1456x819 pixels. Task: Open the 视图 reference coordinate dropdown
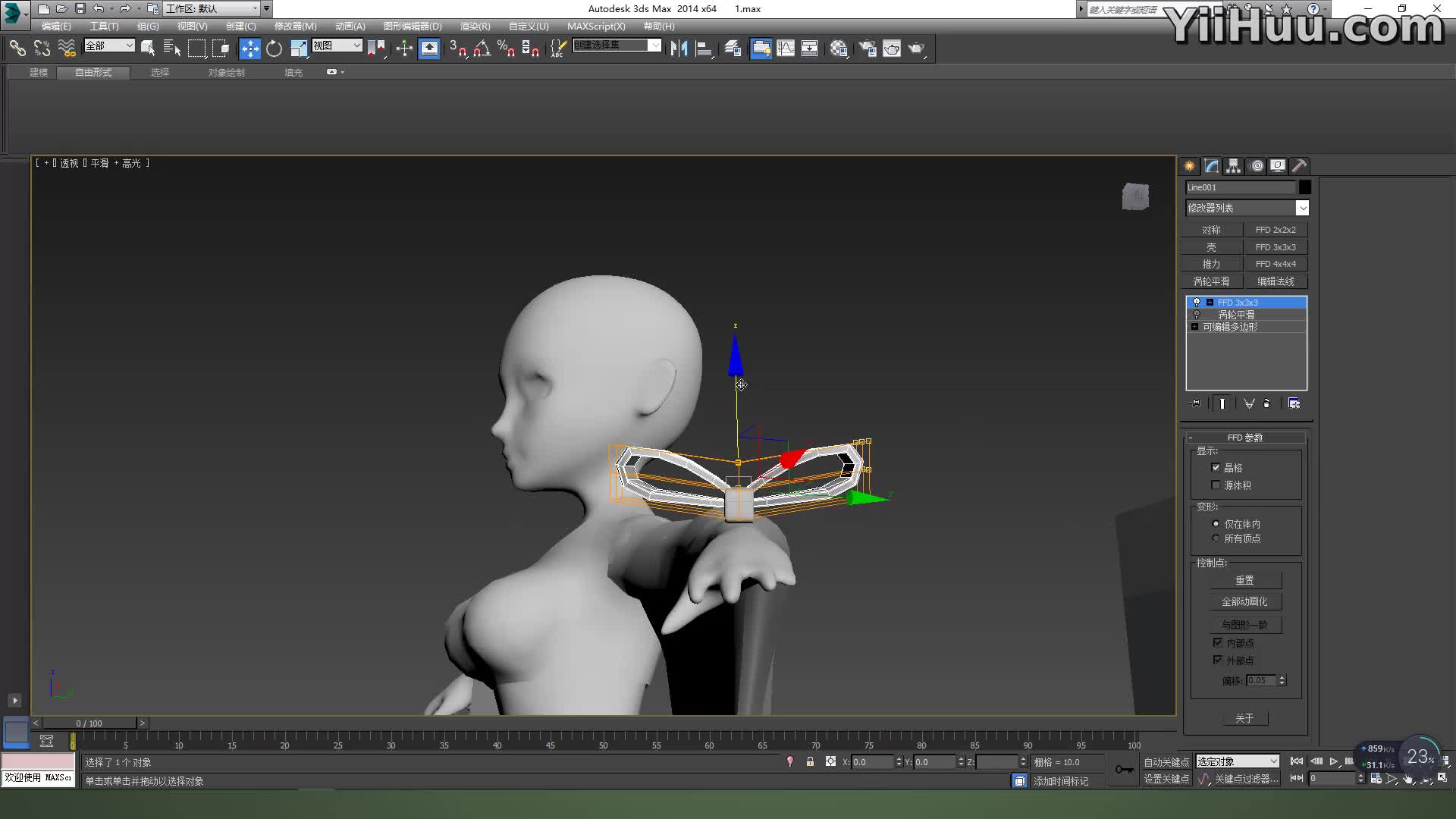pos(337,45)
